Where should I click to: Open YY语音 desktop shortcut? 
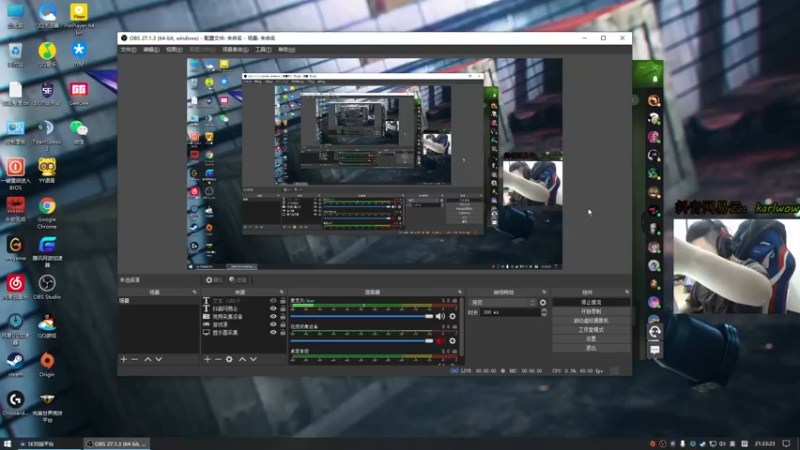click(47, 171)
